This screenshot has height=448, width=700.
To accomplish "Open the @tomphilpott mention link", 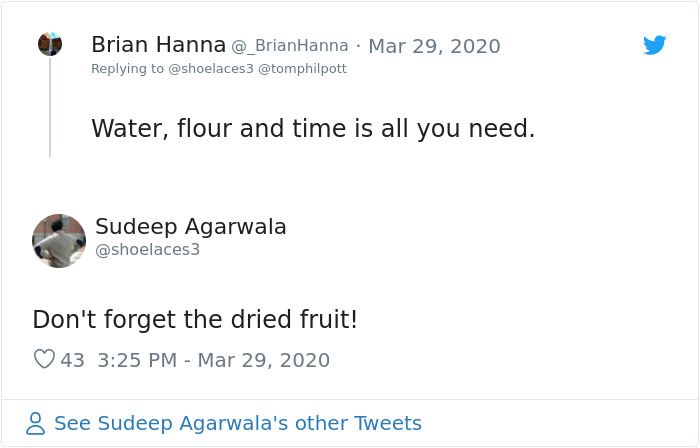I will click(x=303, y=69).
